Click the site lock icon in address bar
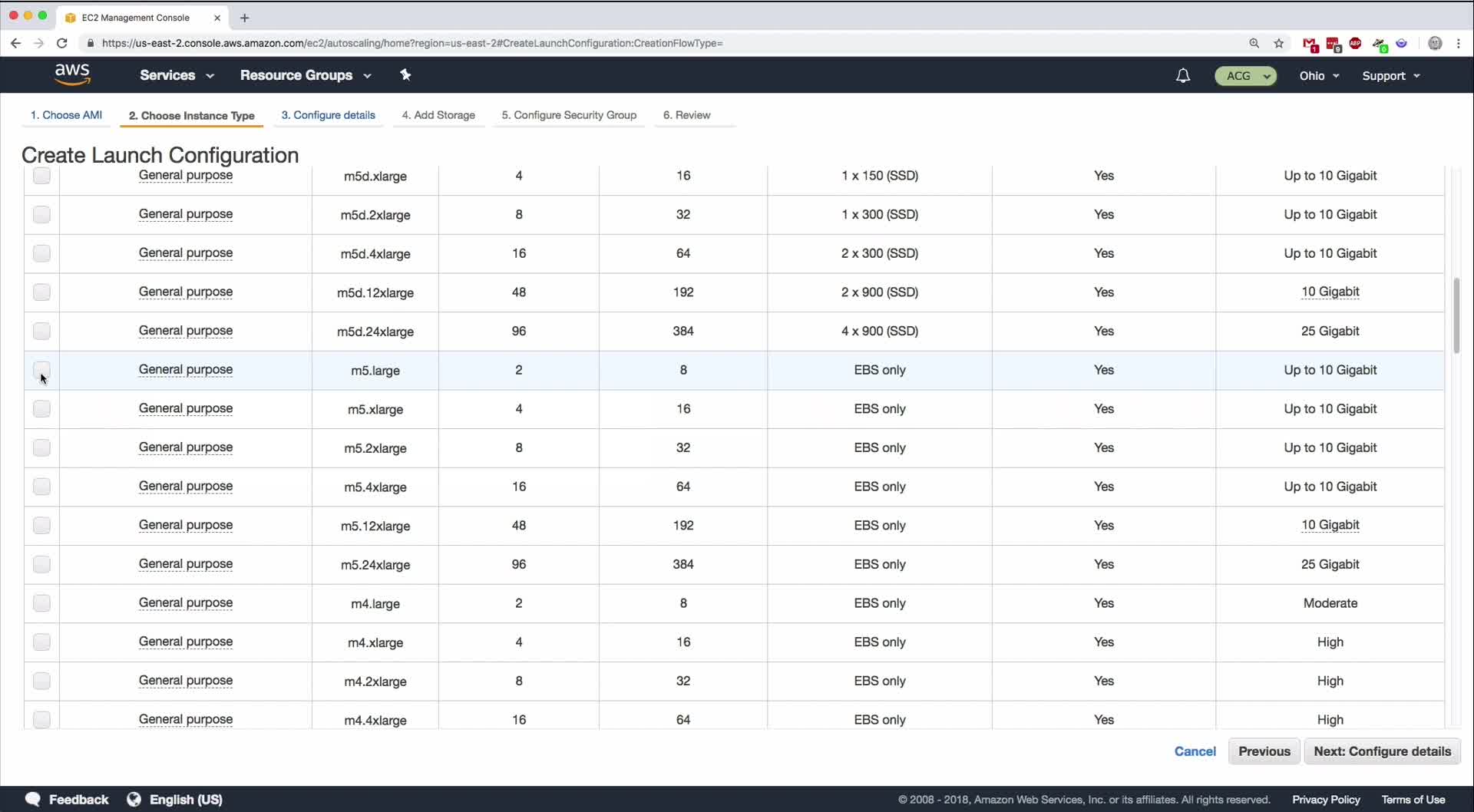The height and width of the screenshot is (812, 1474). 91,43
